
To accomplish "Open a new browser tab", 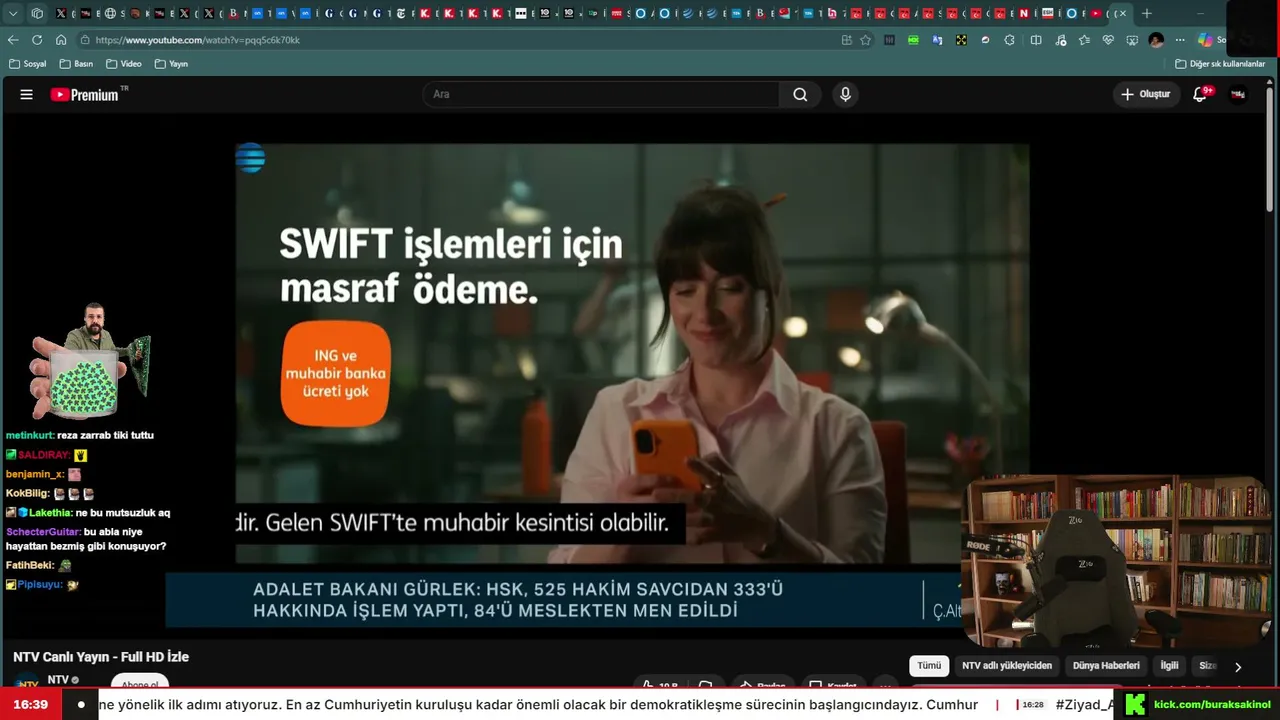I will click(x=1147, y=14).
